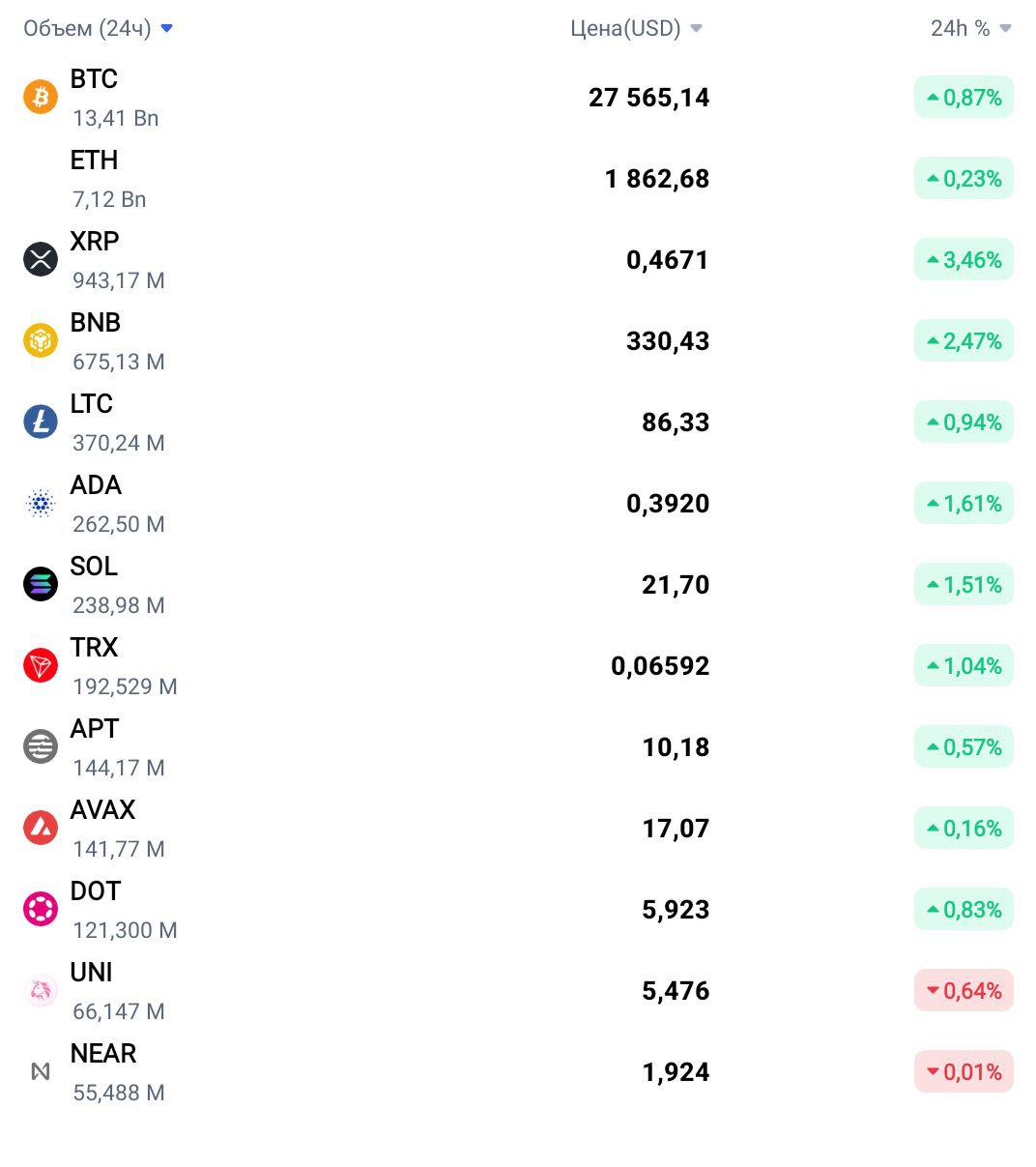This screenshot has width=1036, height=1167.
Task: Open the Litecoin LTC coin icon
Action: (41, 422)
